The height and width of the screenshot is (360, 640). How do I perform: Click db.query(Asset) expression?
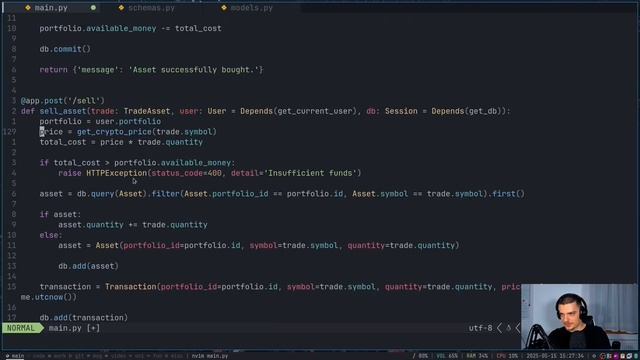pyautogui.click(x=111, y=194)
